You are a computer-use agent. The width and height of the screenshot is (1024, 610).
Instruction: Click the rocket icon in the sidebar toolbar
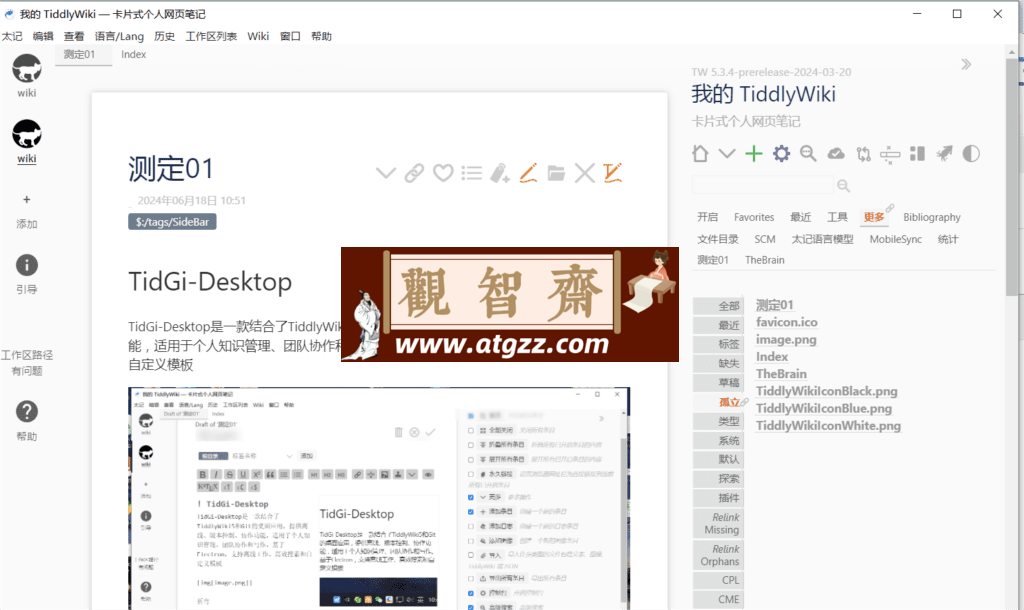click(x=944, y=153)
